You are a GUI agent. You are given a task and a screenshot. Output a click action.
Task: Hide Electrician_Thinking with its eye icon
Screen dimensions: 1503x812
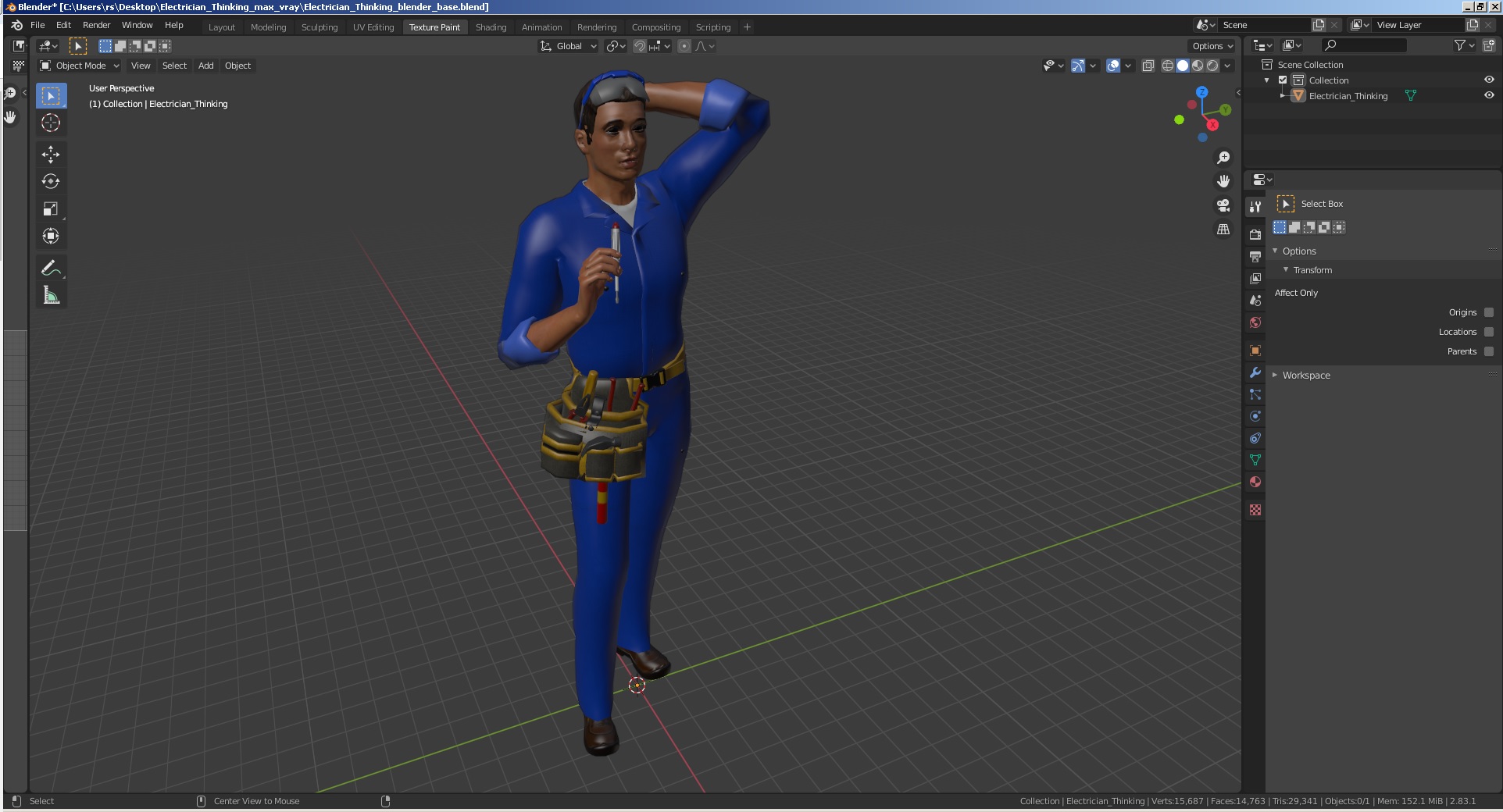pyautogui.click(x=1489, y=95)
